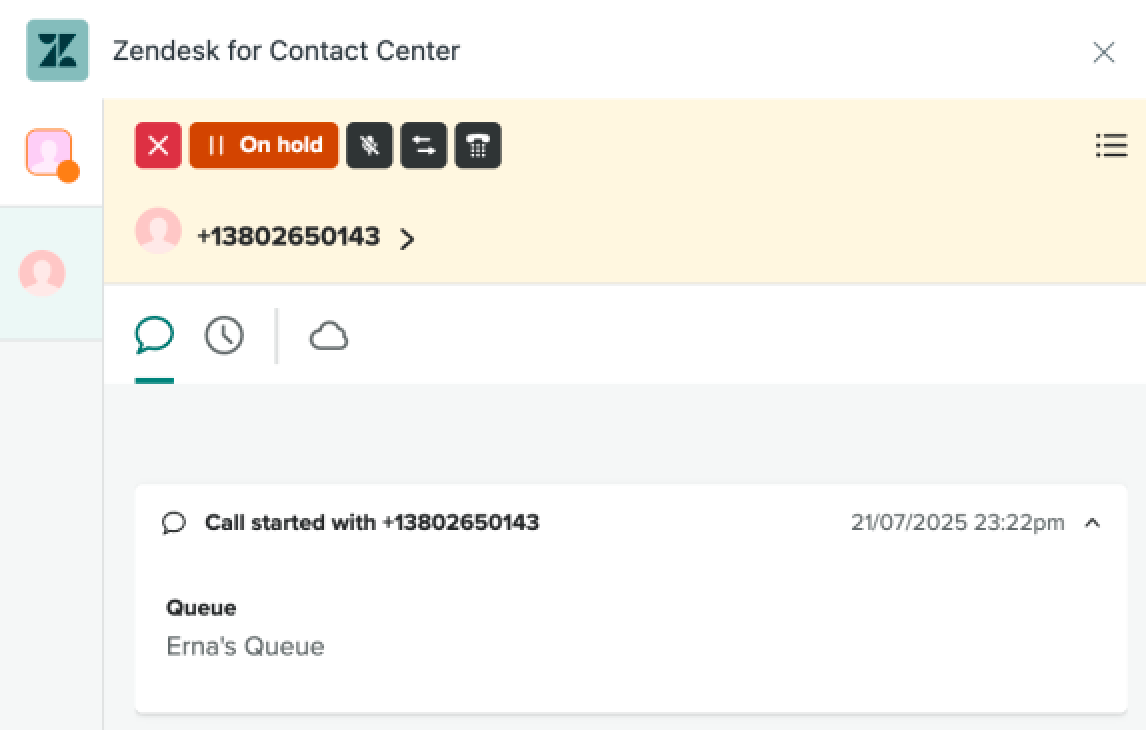Close the Zendesk for Contact Center panel
Image resolution: width=1146 pixels, height=730 pixels.
tap(1103, 52)
